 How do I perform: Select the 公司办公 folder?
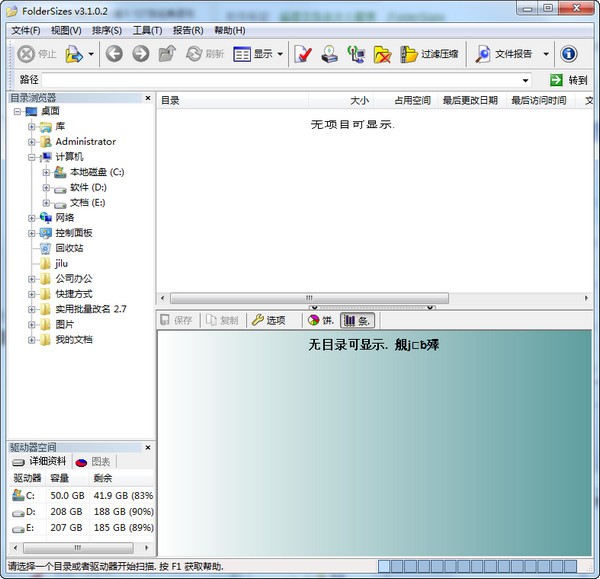(x=66, y=279)
